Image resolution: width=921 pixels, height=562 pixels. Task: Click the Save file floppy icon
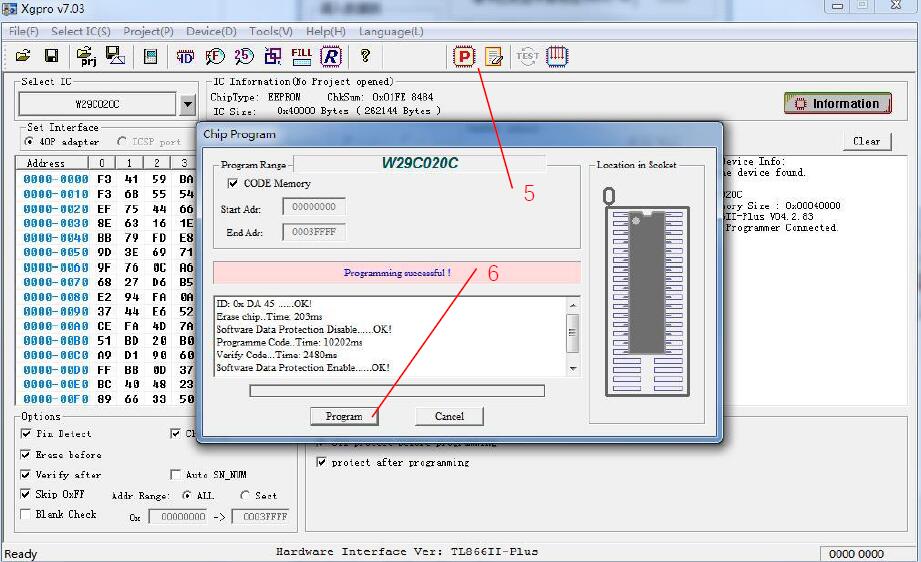(x=52, y=56)
